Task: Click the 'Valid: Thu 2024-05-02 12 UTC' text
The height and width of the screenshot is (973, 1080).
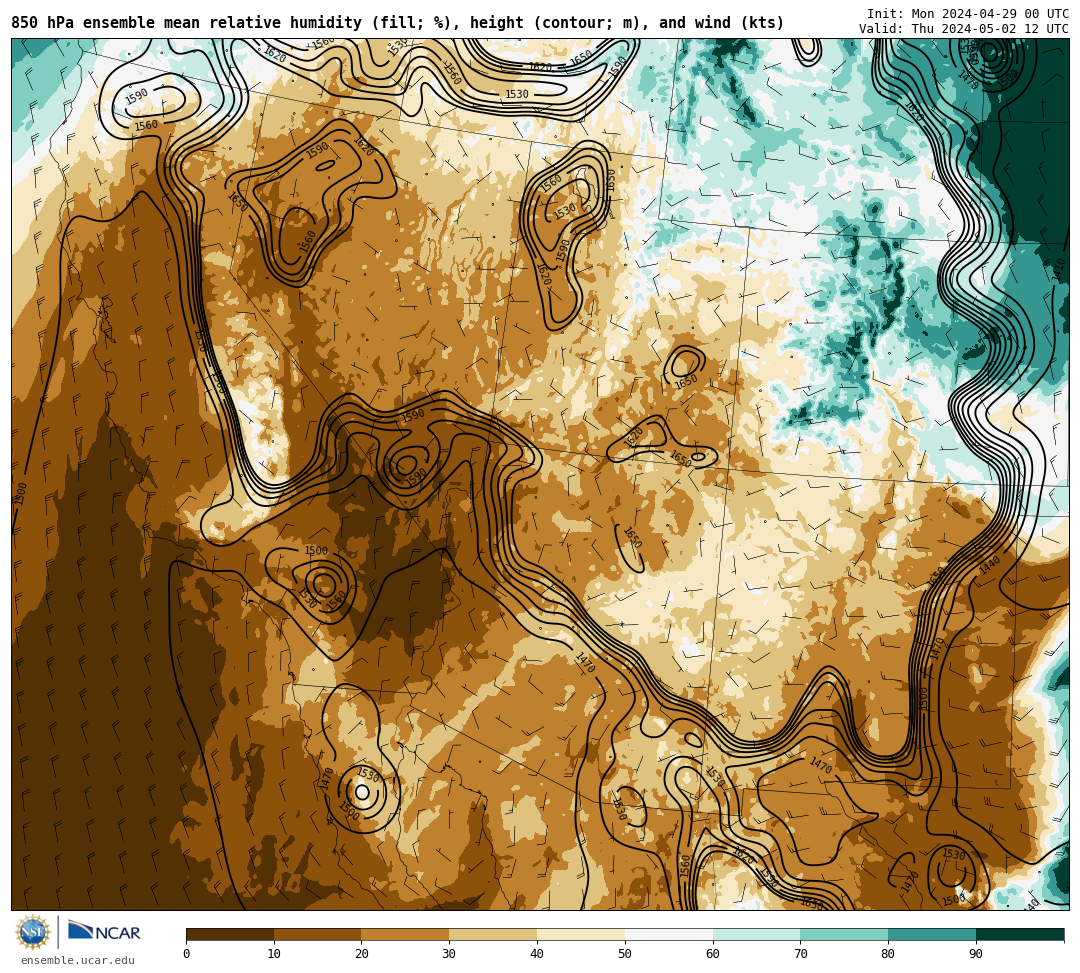Action: point(964,29)
